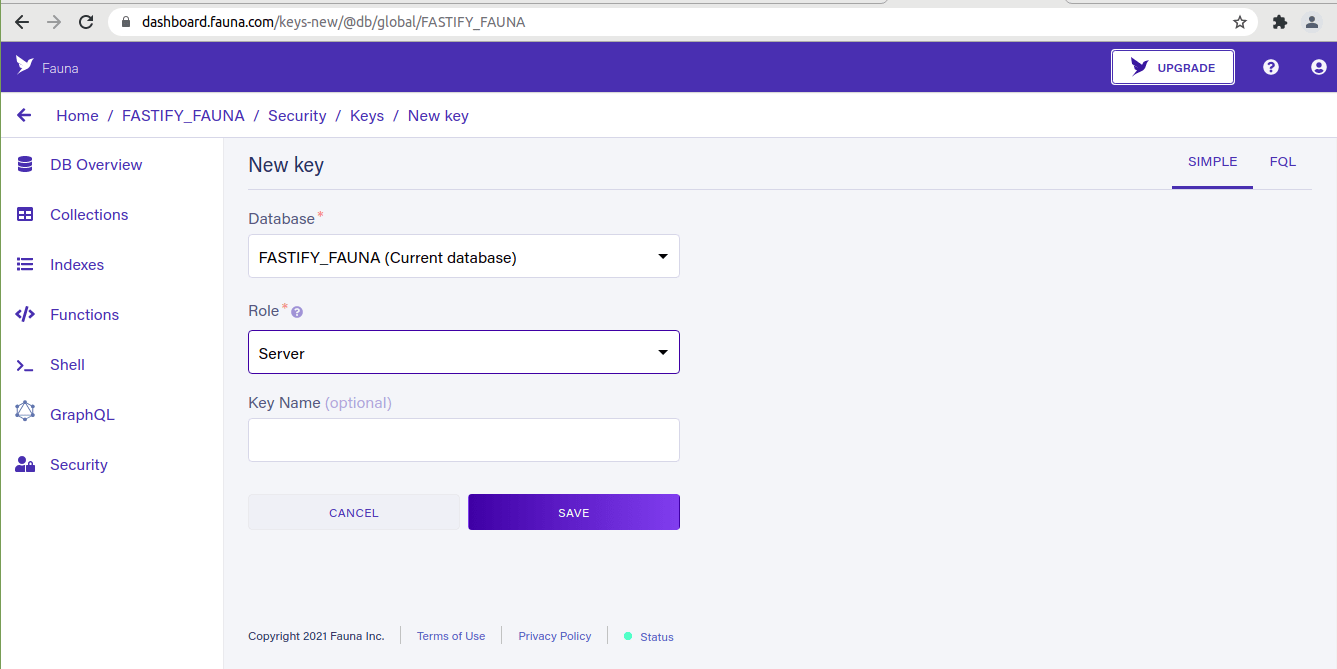Open the Status link in footer
The height and width of the screenshot is (669, 1337).
coord(657,637)
